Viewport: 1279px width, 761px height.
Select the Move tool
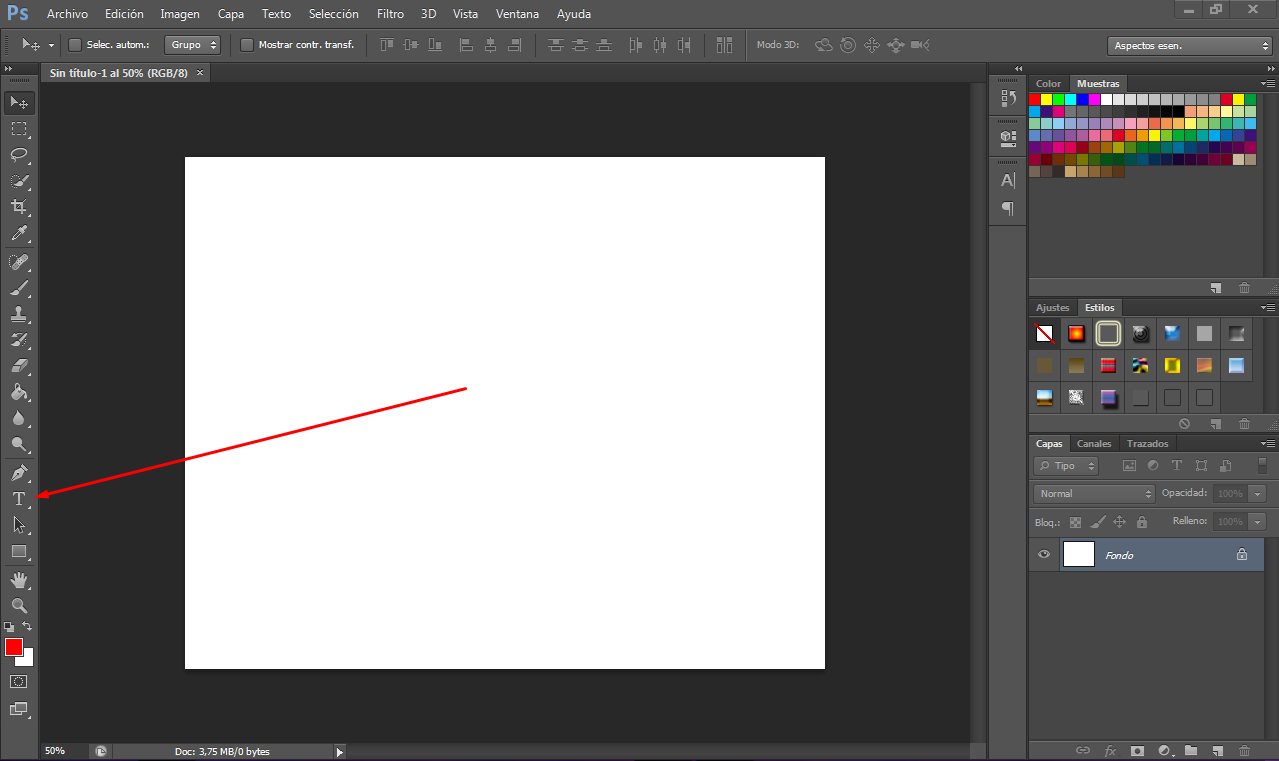19,102
